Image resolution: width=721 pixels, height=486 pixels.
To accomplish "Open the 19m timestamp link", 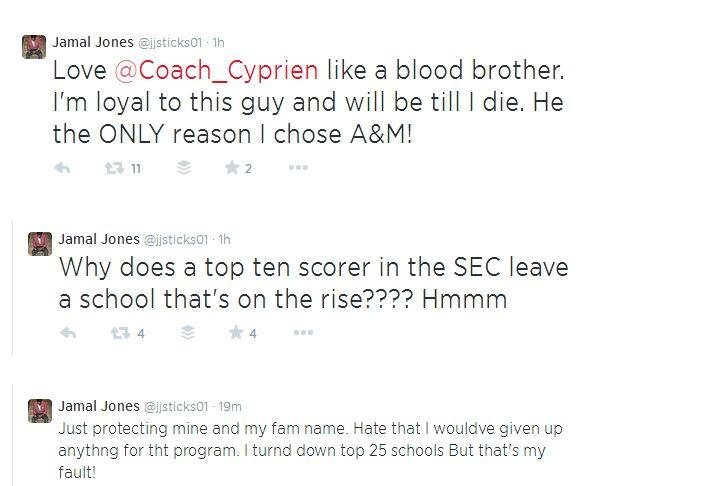I will tap(230, 407).
